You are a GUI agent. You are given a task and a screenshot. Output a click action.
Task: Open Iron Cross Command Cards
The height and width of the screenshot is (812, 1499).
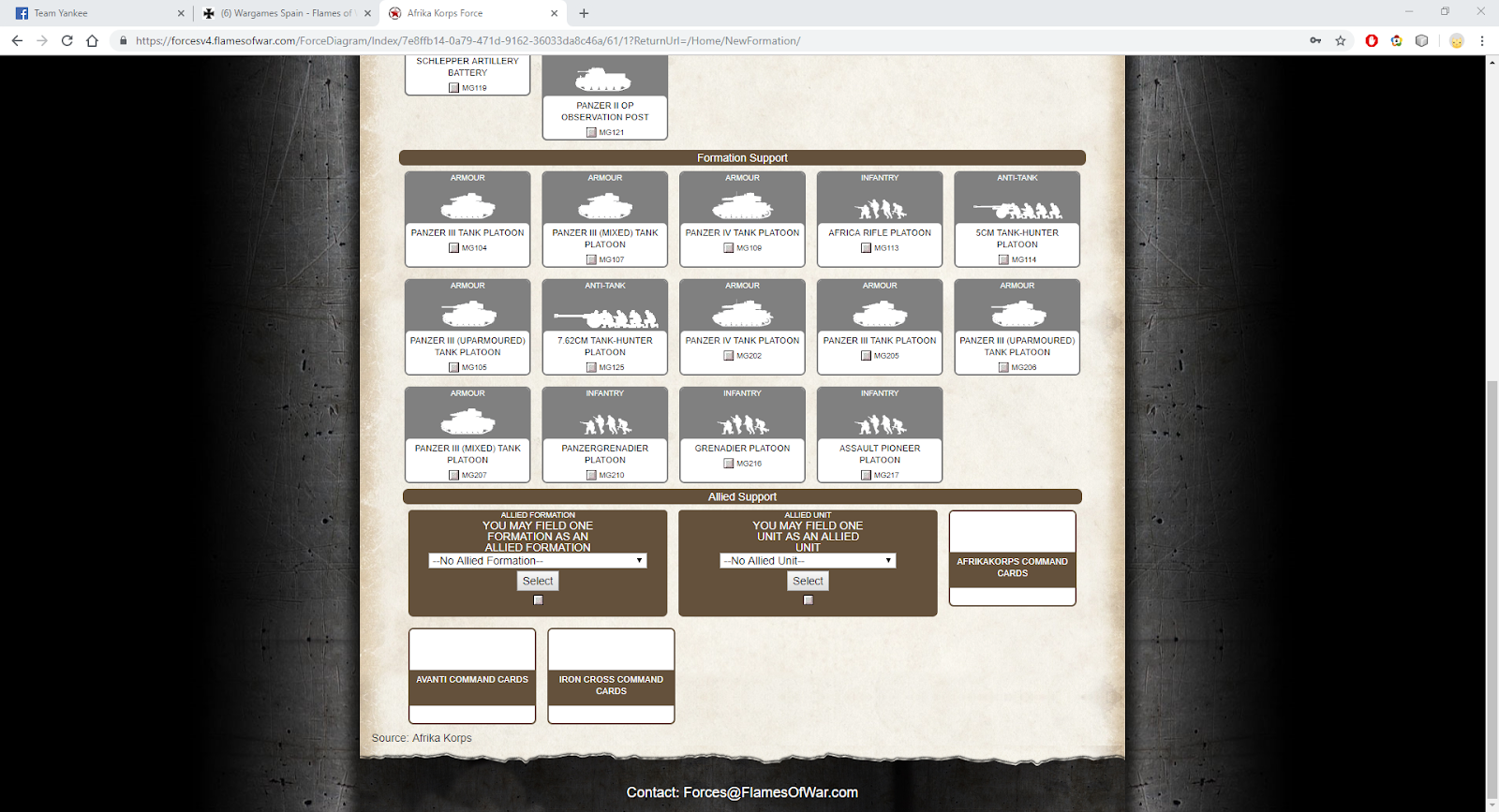(x=611, y=676)
